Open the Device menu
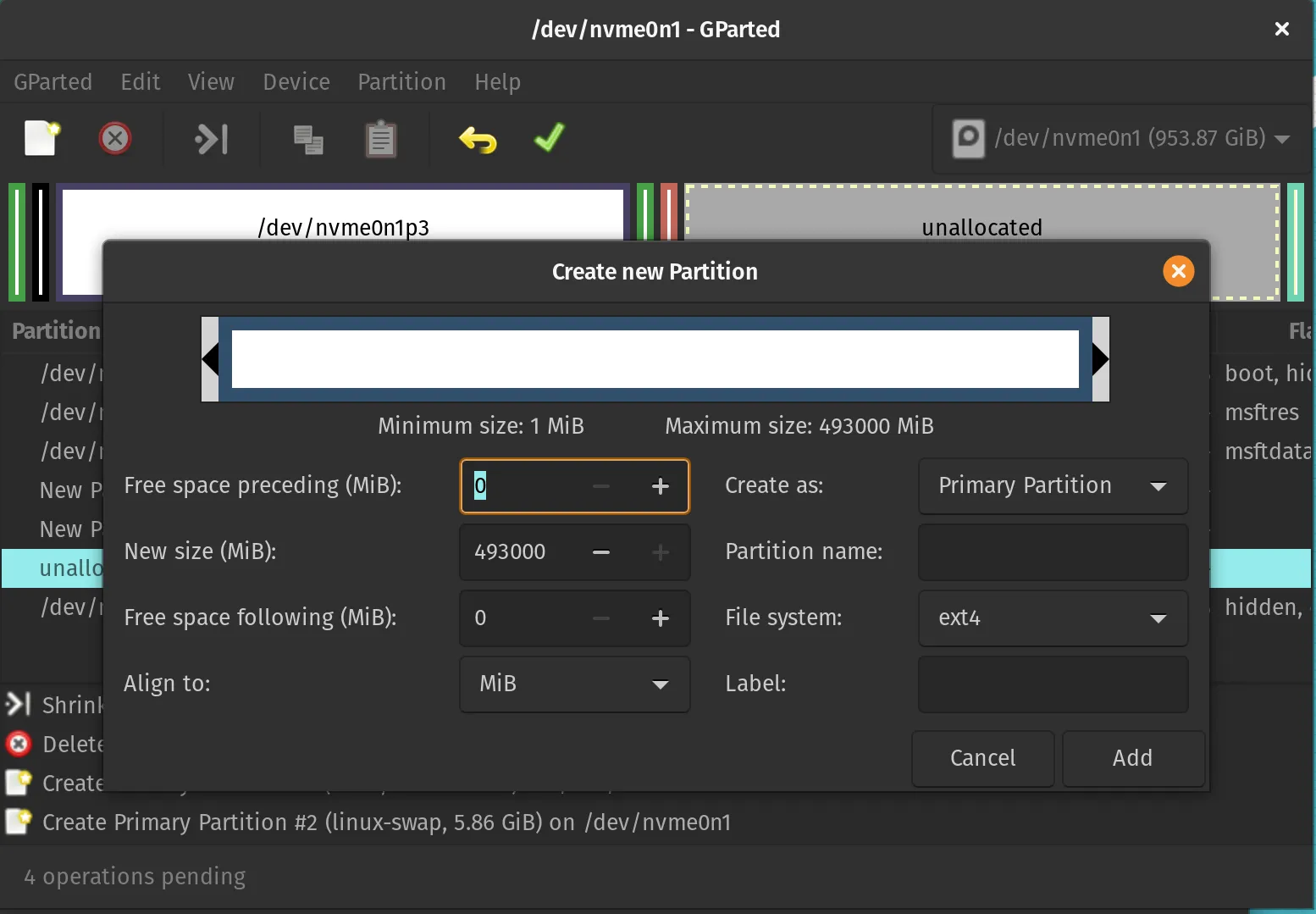1316x914 pixels. [296, 82]
